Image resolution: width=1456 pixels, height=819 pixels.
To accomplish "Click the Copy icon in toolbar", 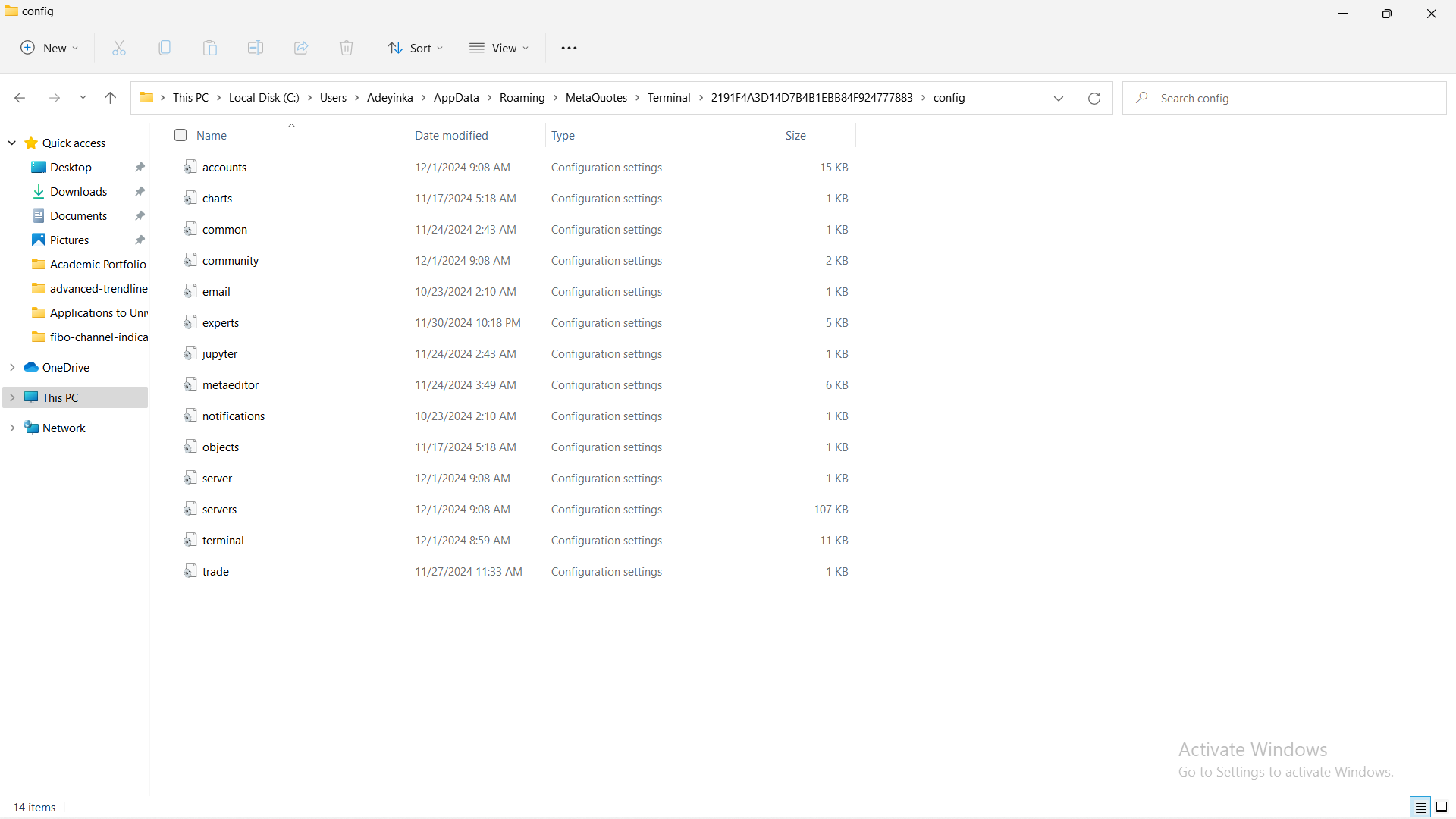I will click(x=165, y=48).
